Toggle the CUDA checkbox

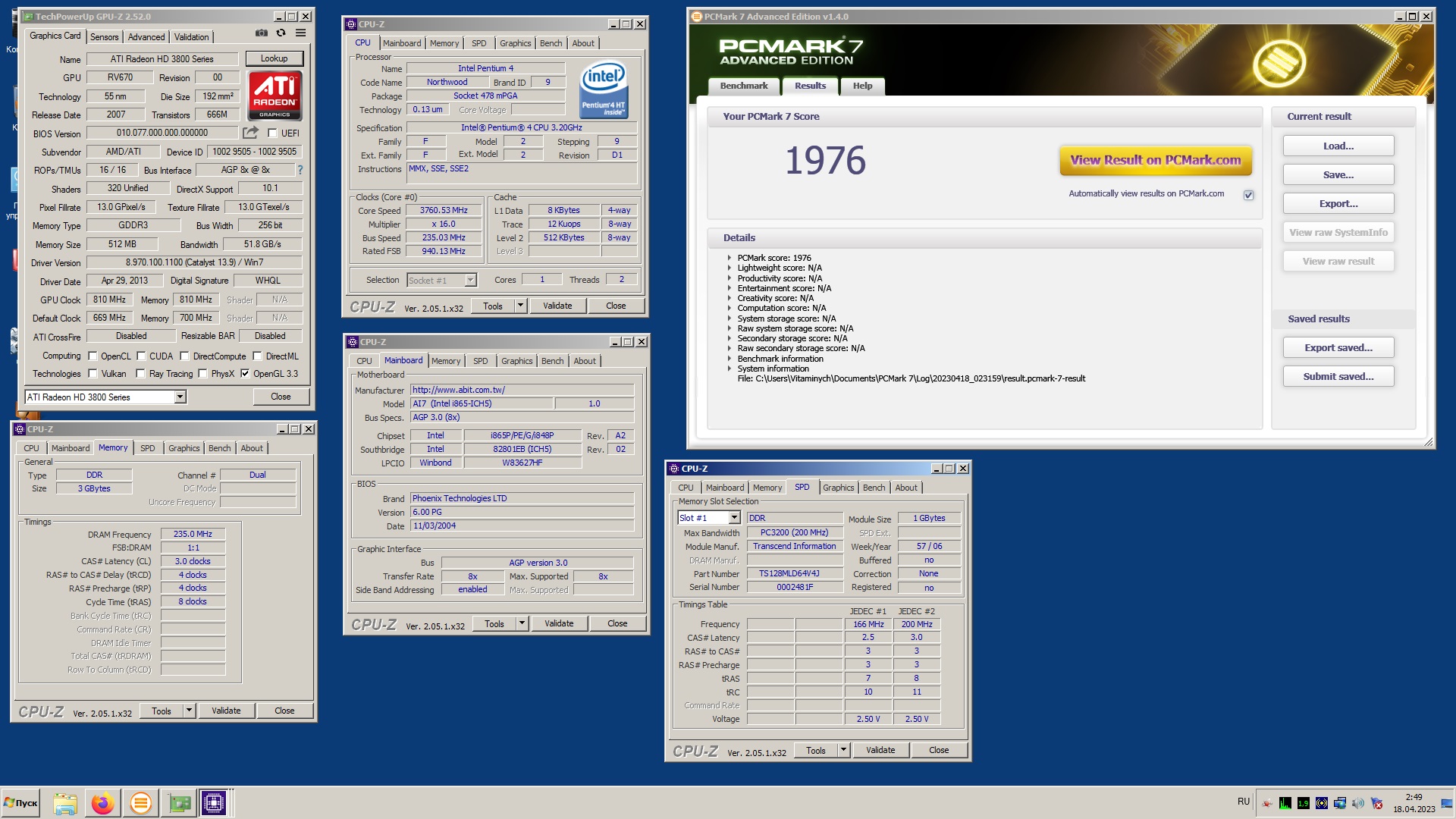[x=141, y=356]
